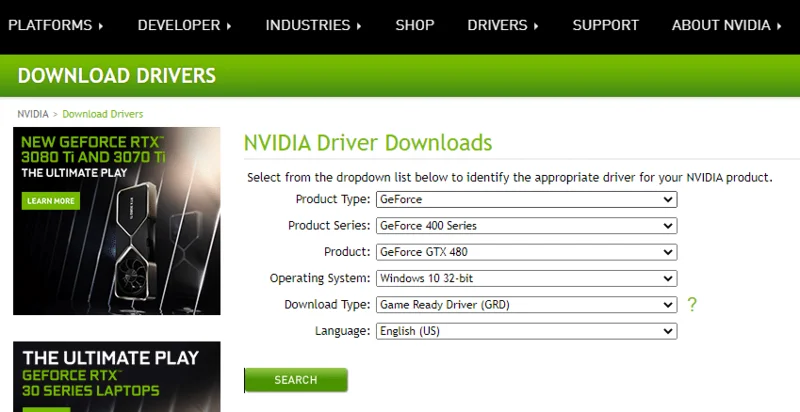Click the green SEARCH button
This screenshot has height=412, width=800.
[296, 380]
